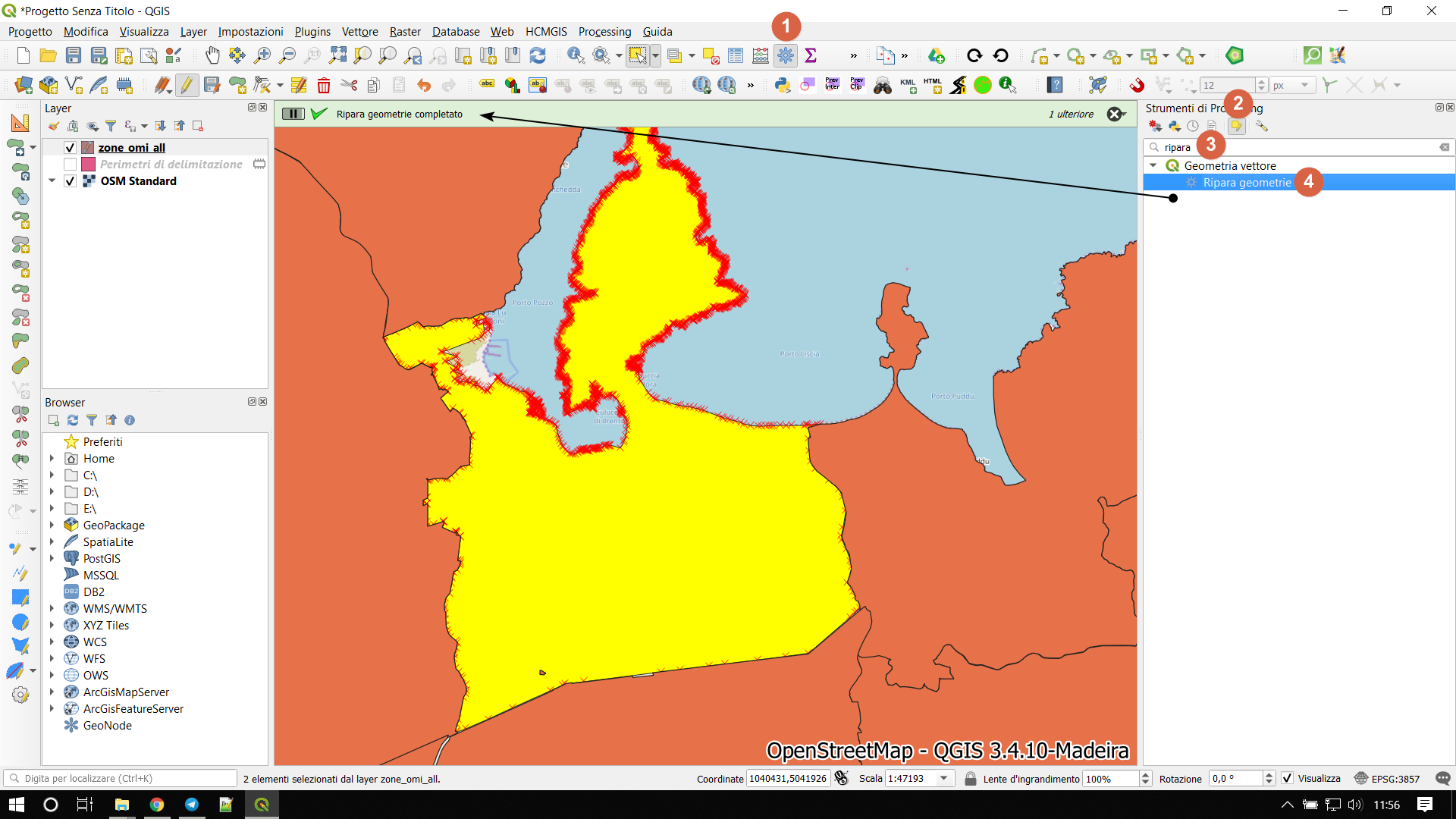1456x819 pixels.
Task: Click the Refresh map icon
Action: (538, 55)
